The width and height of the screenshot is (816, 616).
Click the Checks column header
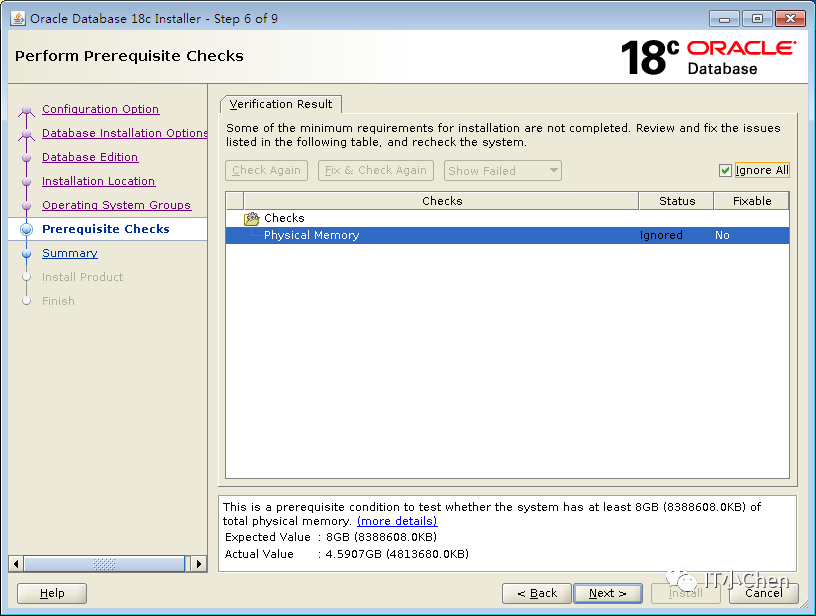441,201
